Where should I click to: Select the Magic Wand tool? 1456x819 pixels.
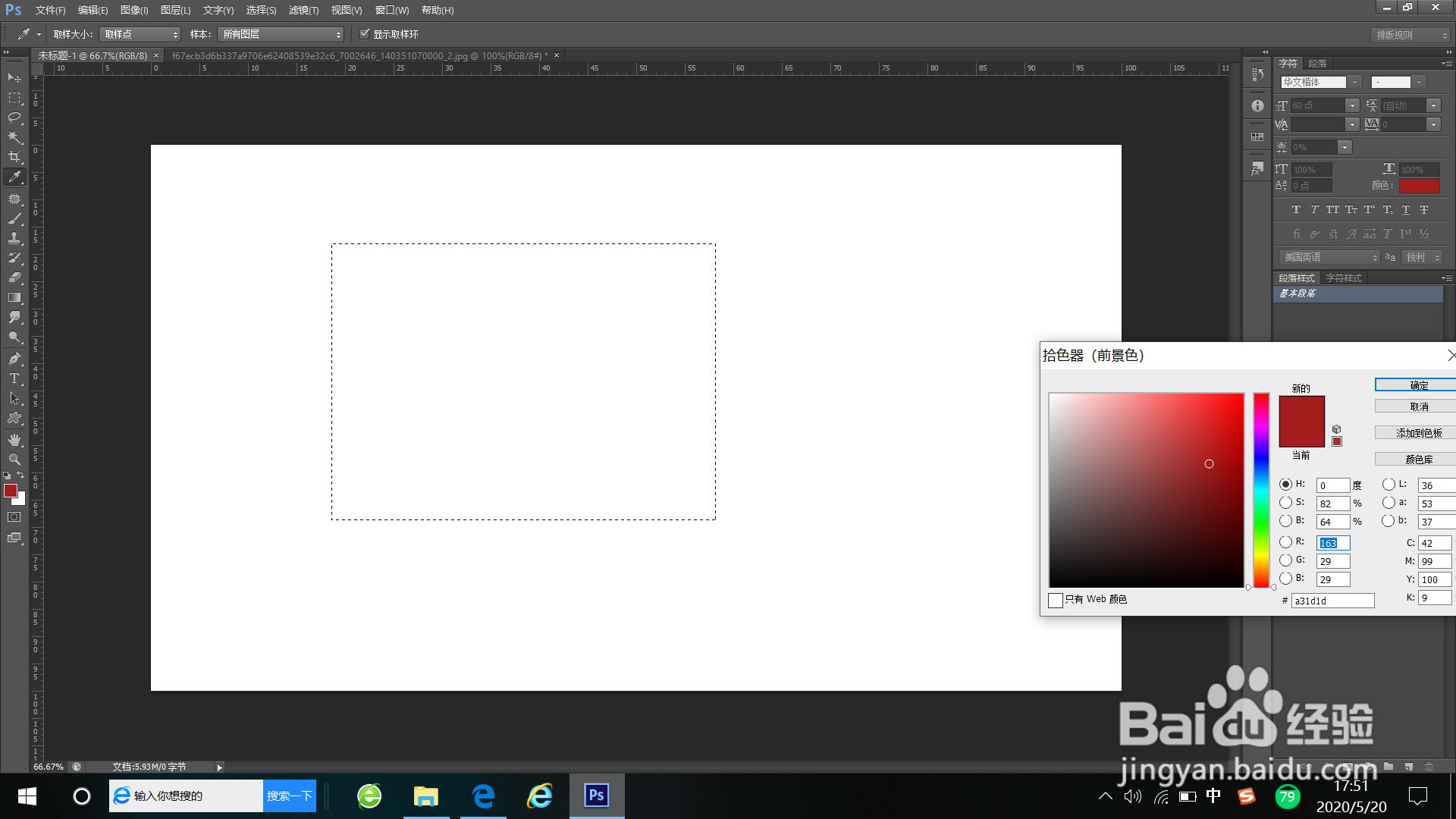[14, 137]
